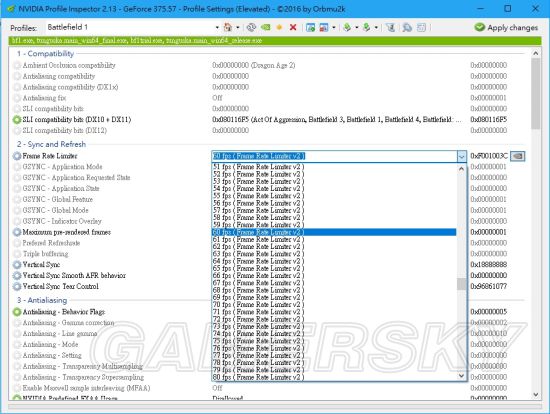The image size is (550, 414).
Task: Click the green NVIDIA restore defaults icon
Action: (266, 27)
